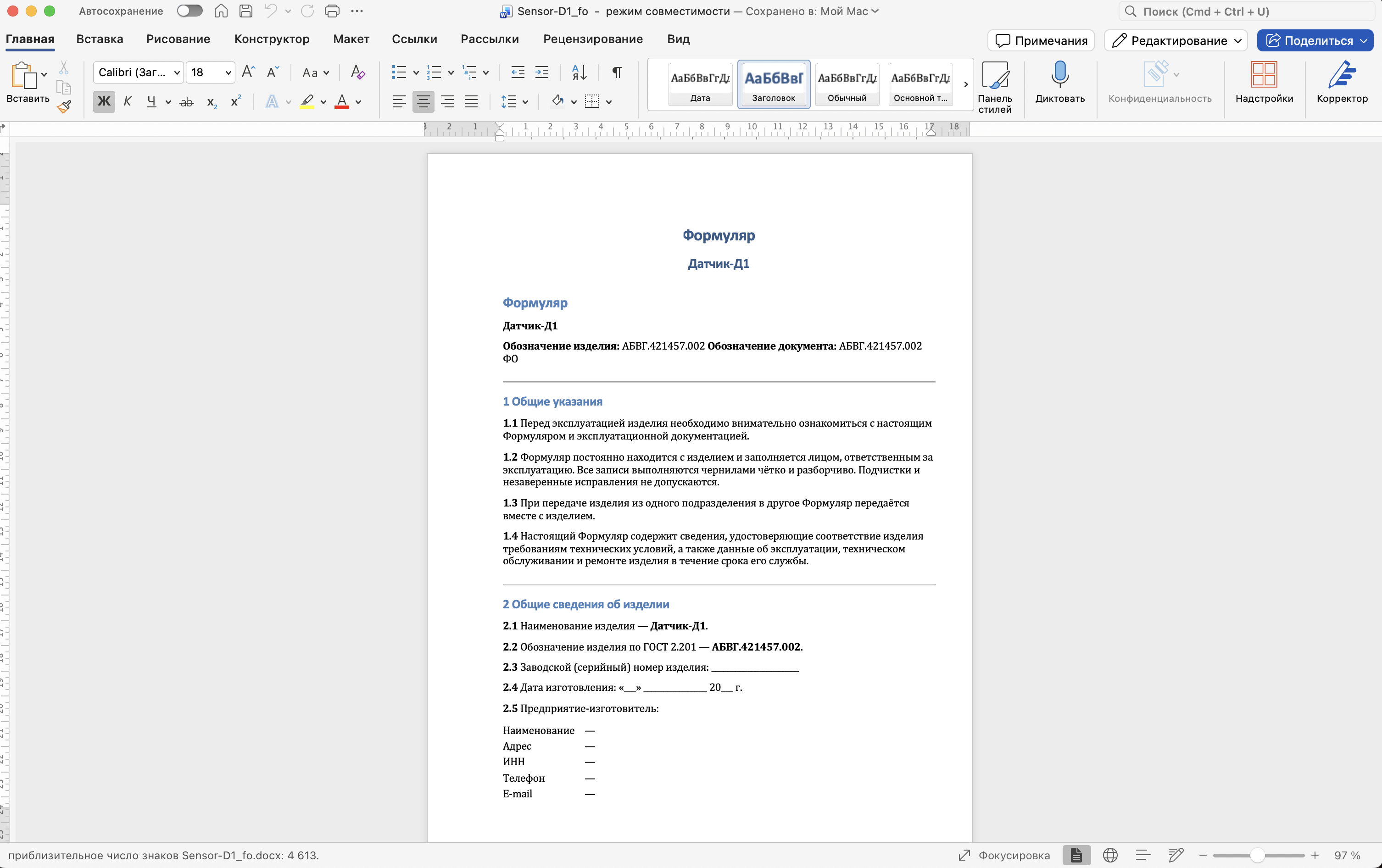The height and width of the screenshot is (868, 1382).
Task: Apply the Основной т... style
Action: [920, 84]
